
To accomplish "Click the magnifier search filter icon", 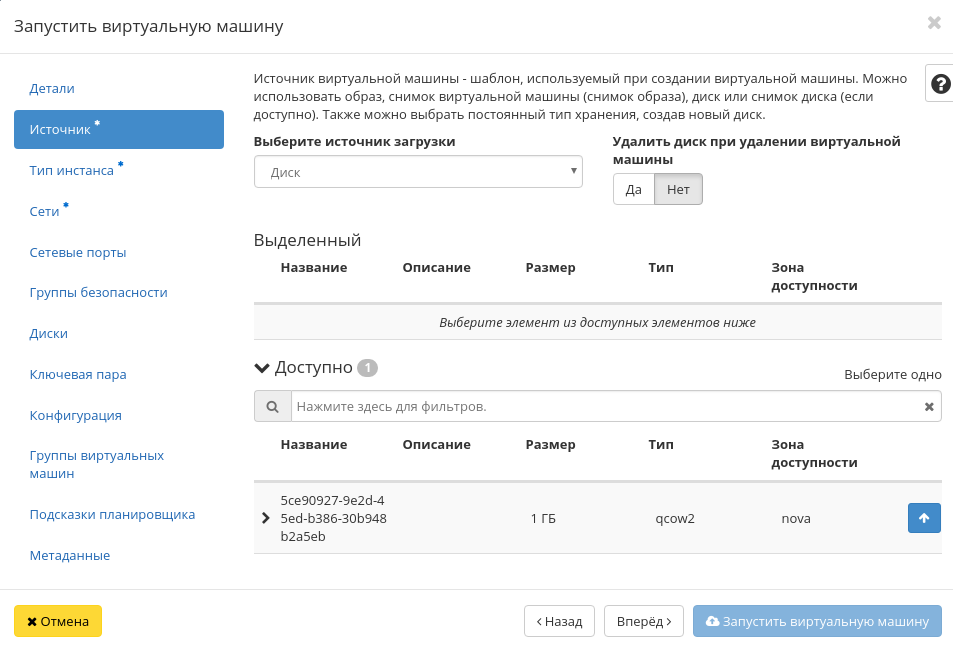I will pyautogui.click(x=272, y=407).
